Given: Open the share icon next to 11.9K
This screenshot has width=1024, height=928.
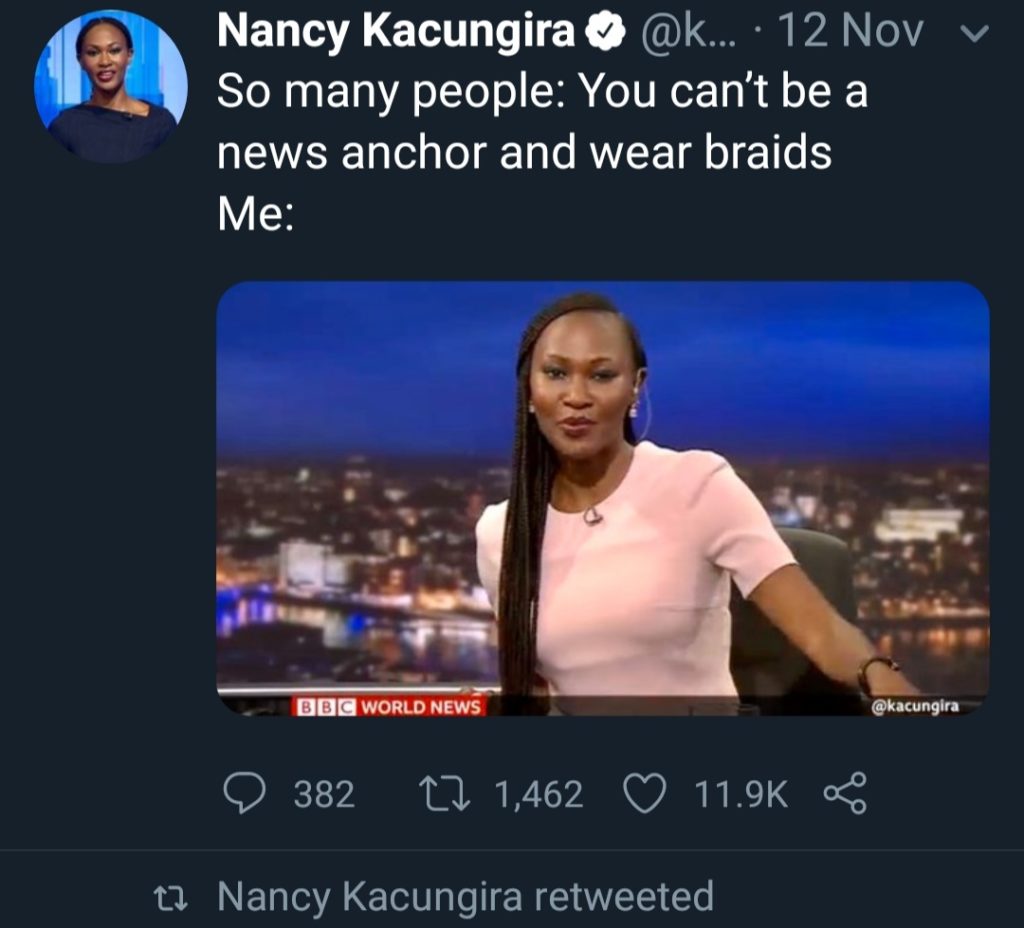Looking at the screenshot, I should [845, 793].
